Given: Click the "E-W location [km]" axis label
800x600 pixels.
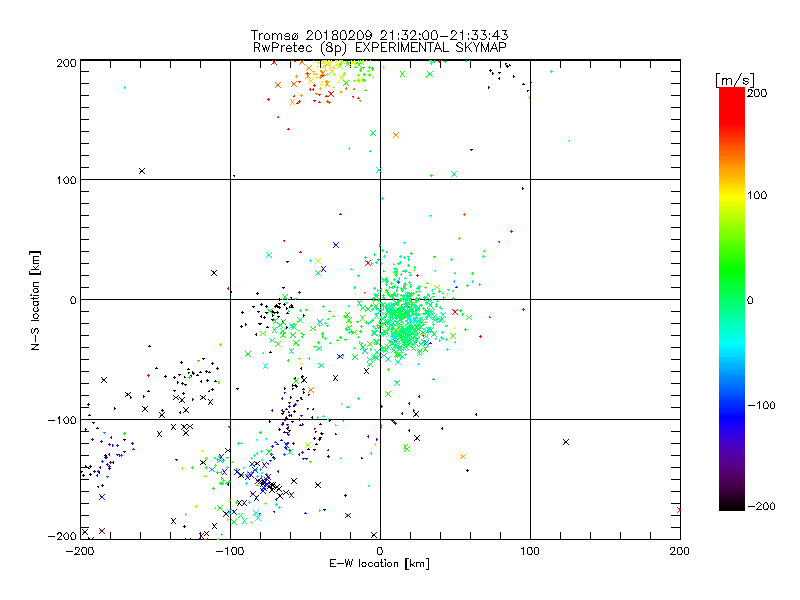Looking at the screenshot, I should [x=379, y=564].
